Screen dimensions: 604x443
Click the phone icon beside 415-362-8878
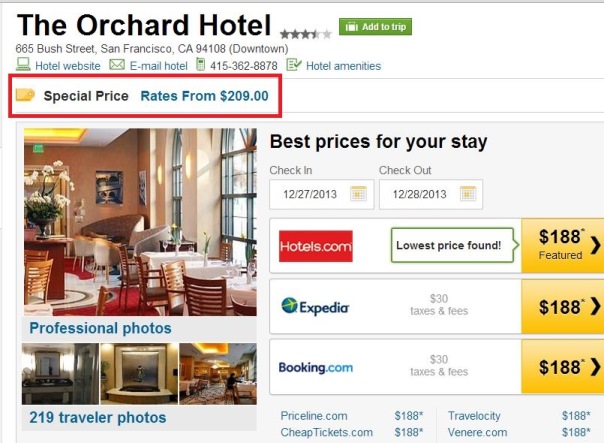[x=200, y=64]
